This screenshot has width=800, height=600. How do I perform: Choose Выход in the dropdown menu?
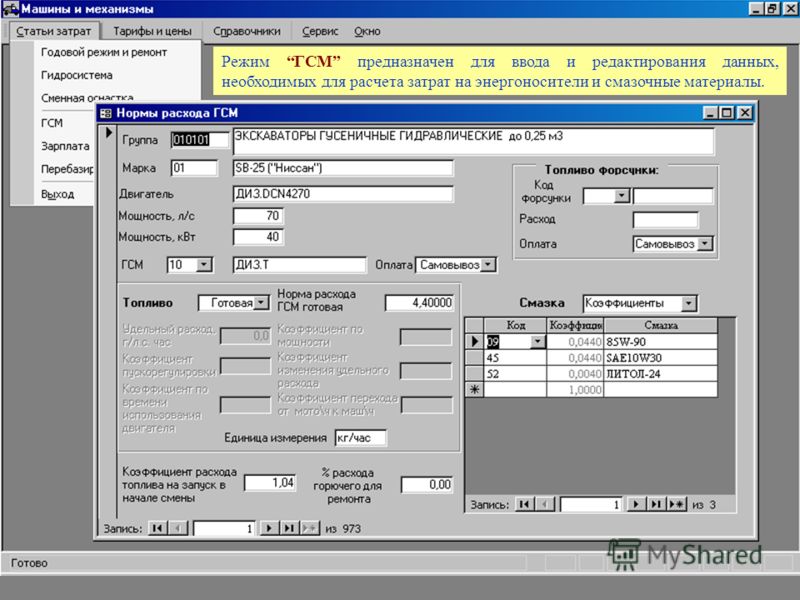pyautogui.click(x=58, y=194)
